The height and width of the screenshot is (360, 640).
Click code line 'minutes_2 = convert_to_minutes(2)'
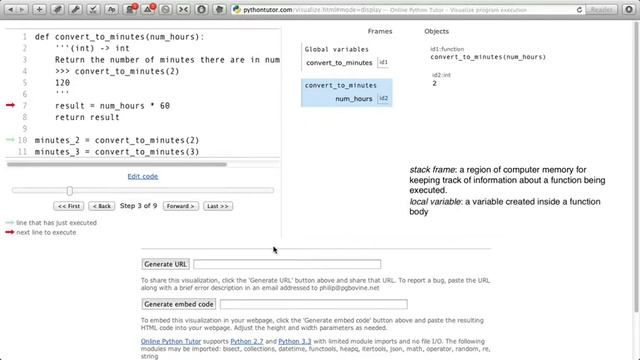[x=117, y=140]
